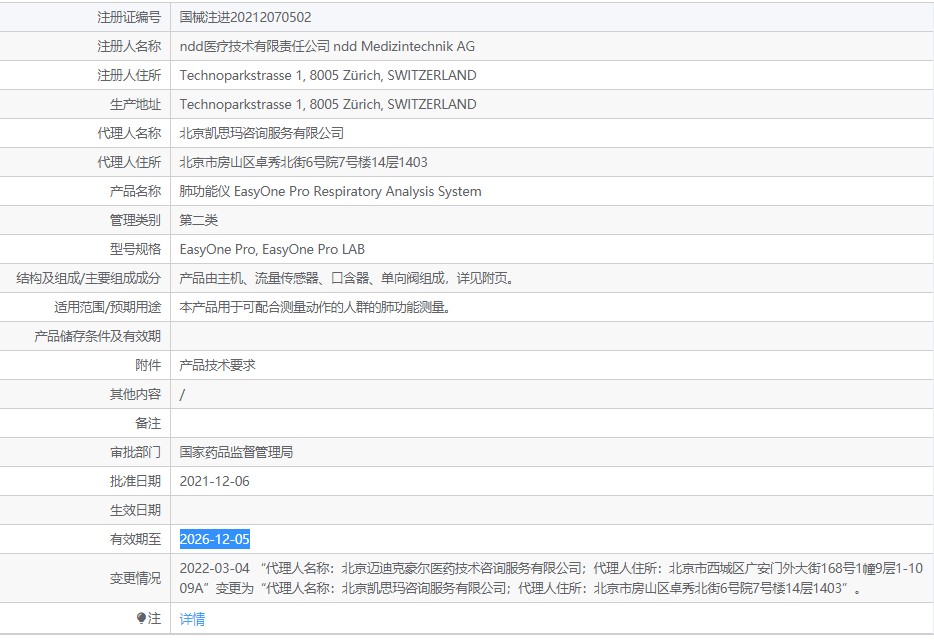Click the 附件 label
Screen dimensions: 934x642
pos(148,365)
